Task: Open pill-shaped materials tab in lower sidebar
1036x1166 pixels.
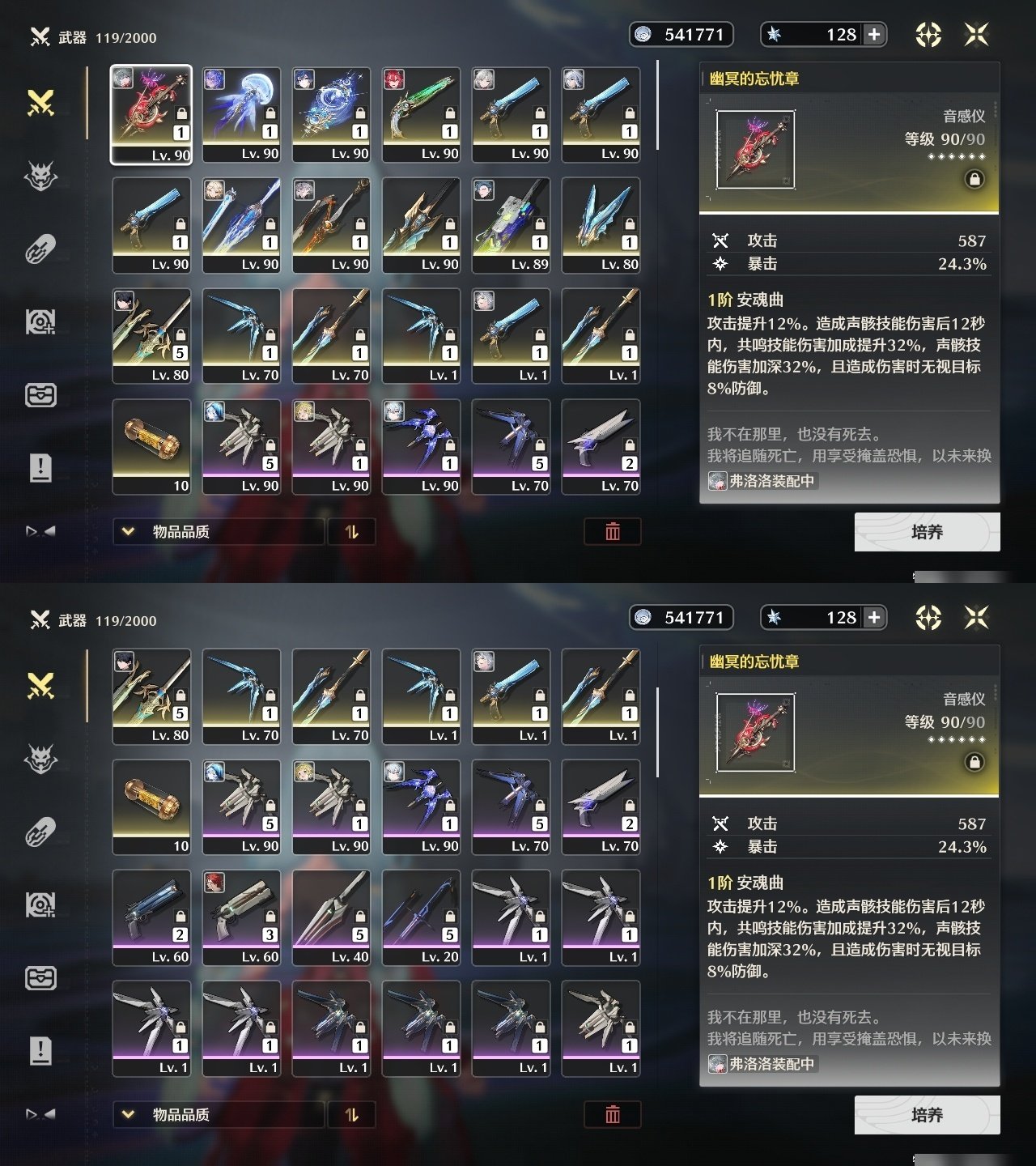Action: [40, 832]
